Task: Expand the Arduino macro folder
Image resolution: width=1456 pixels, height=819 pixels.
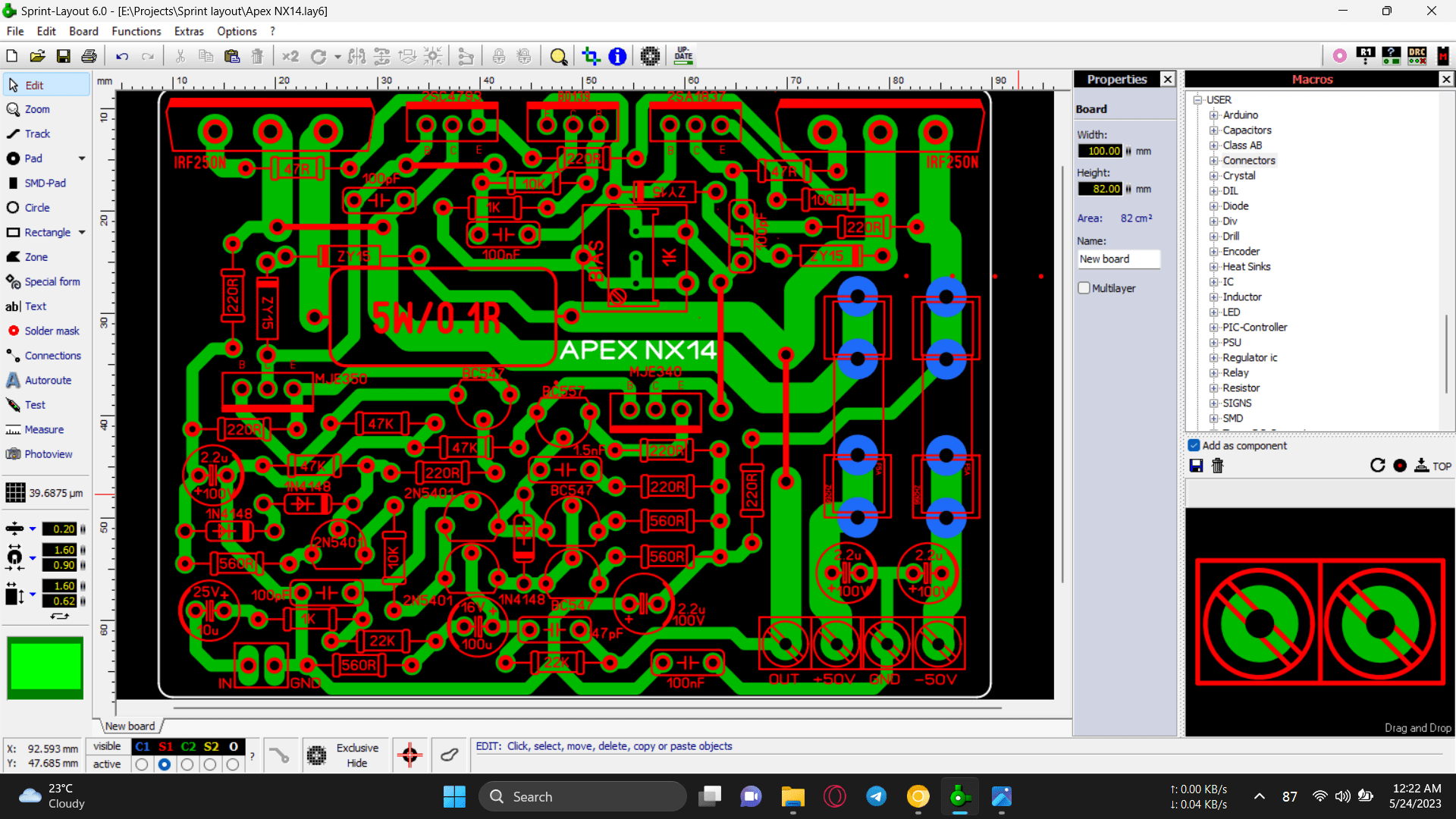Action: (x=1213, y=115)
